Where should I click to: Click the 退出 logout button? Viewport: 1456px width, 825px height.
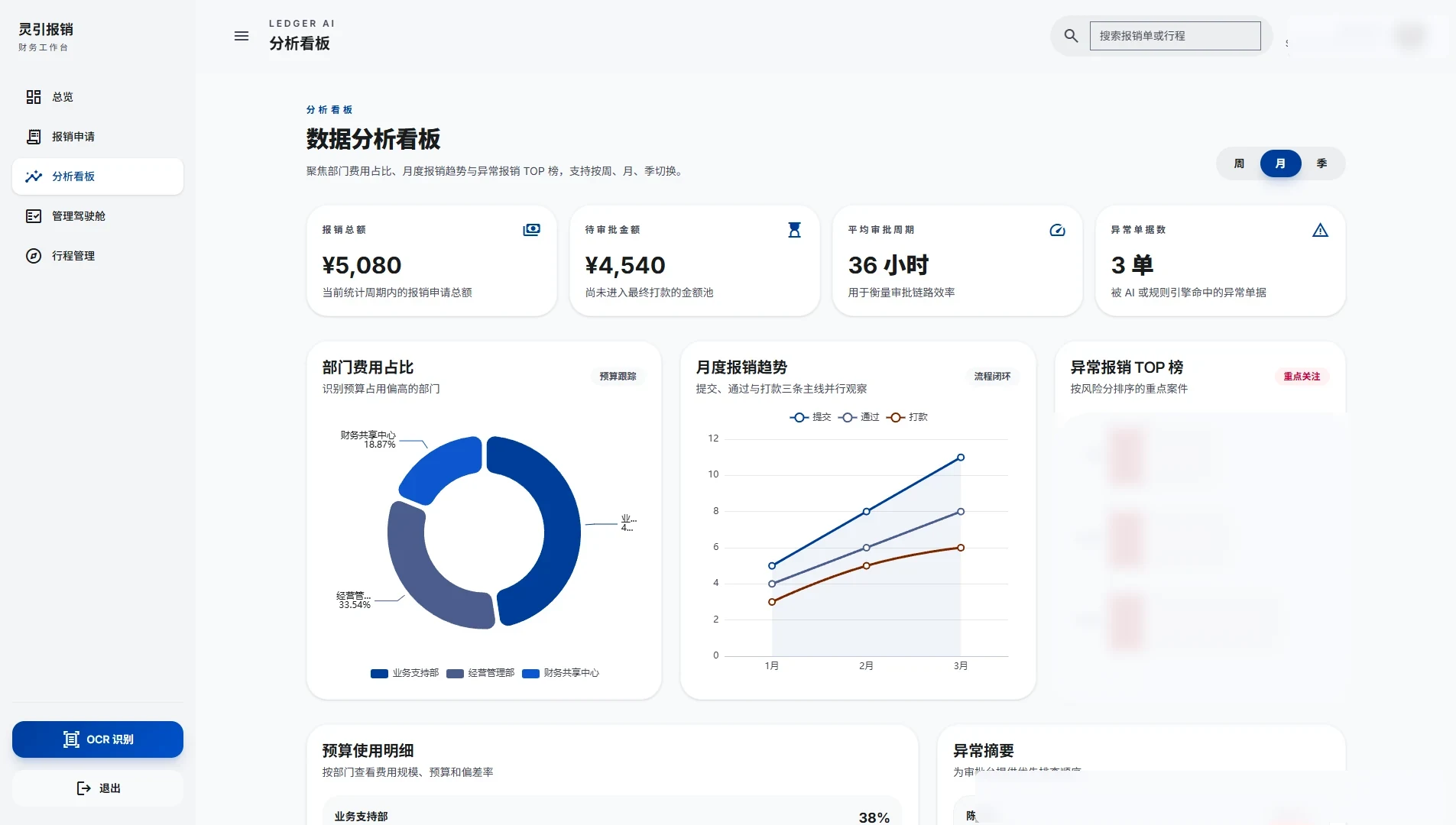pyautogui.click(x=98, y=788)
